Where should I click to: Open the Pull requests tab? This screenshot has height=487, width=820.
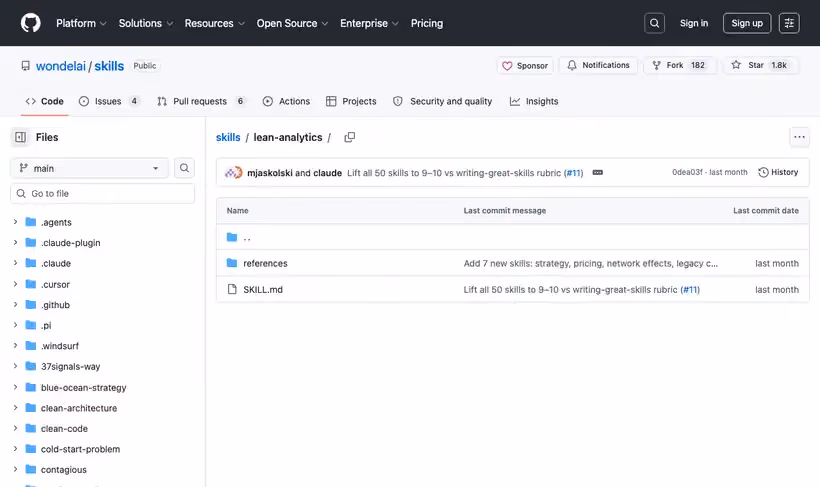coord(202,101)
